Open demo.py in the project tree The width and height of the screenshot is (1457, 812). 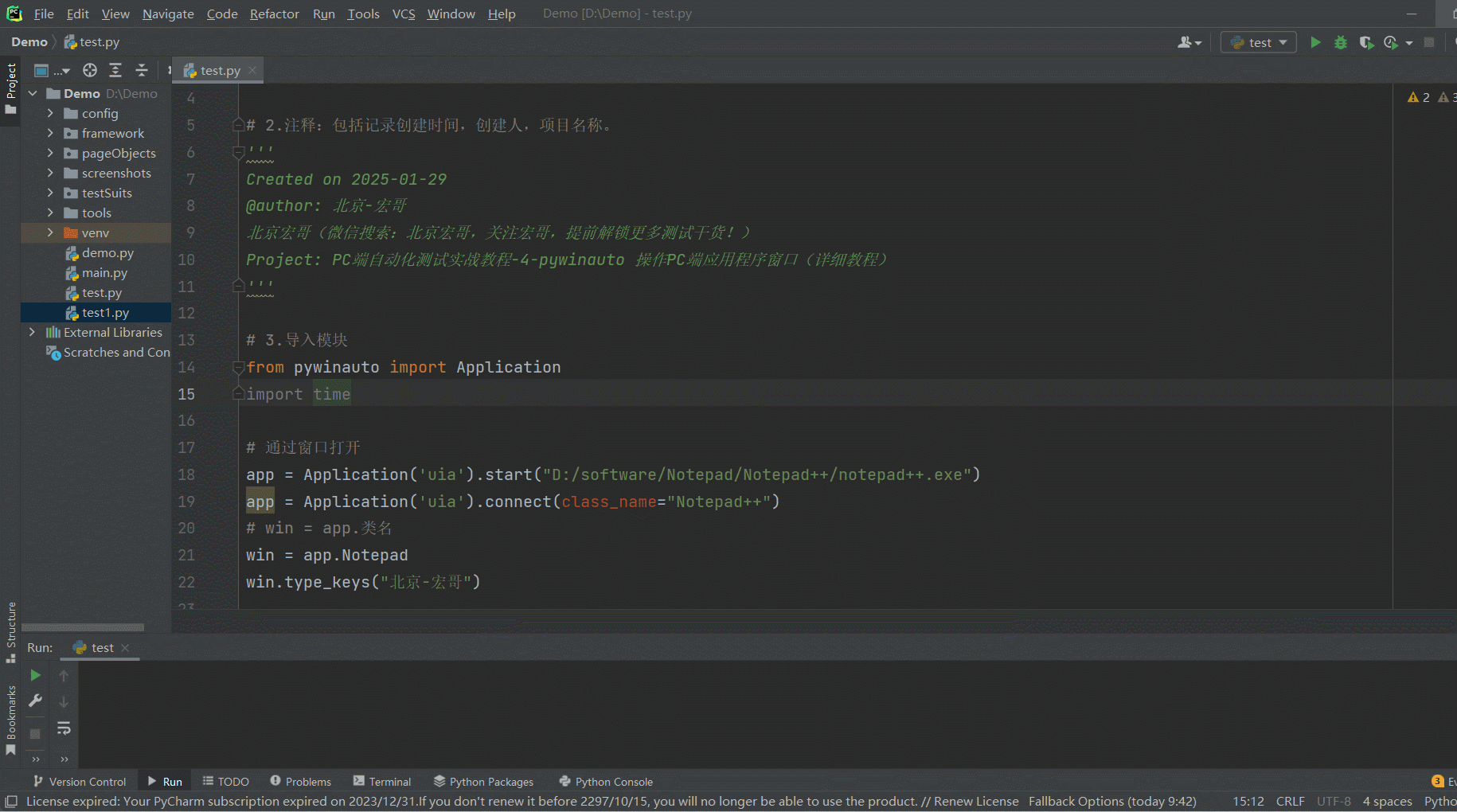click(107, 252)
